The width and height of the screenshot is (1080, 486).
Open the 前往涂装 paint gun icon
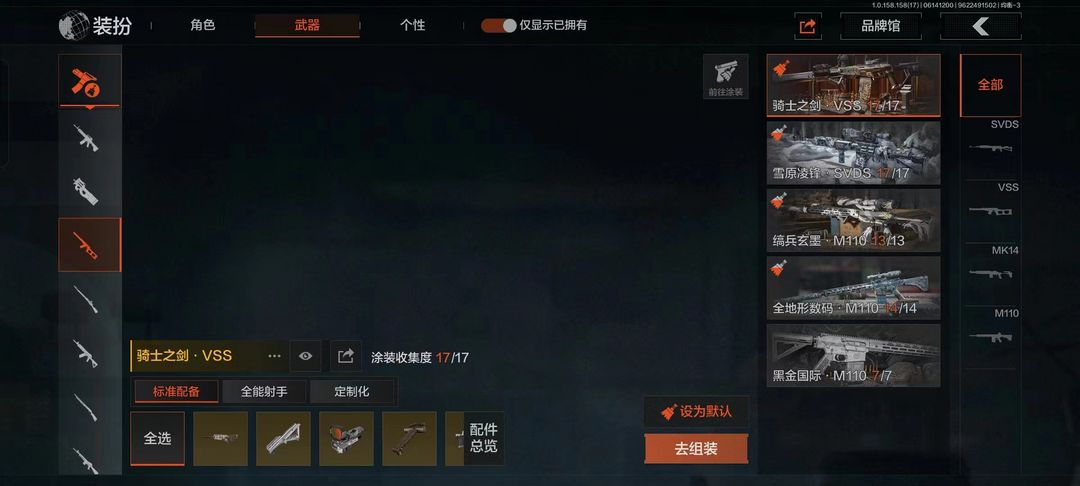click(725, 76)
